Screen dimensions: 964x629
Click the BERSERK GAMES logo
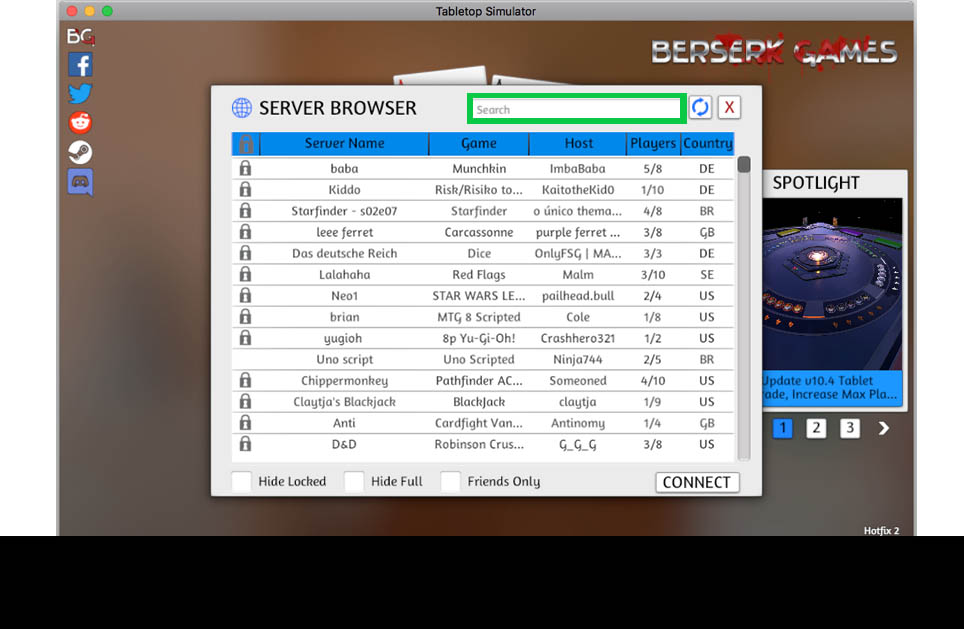[x=774, y=50]
